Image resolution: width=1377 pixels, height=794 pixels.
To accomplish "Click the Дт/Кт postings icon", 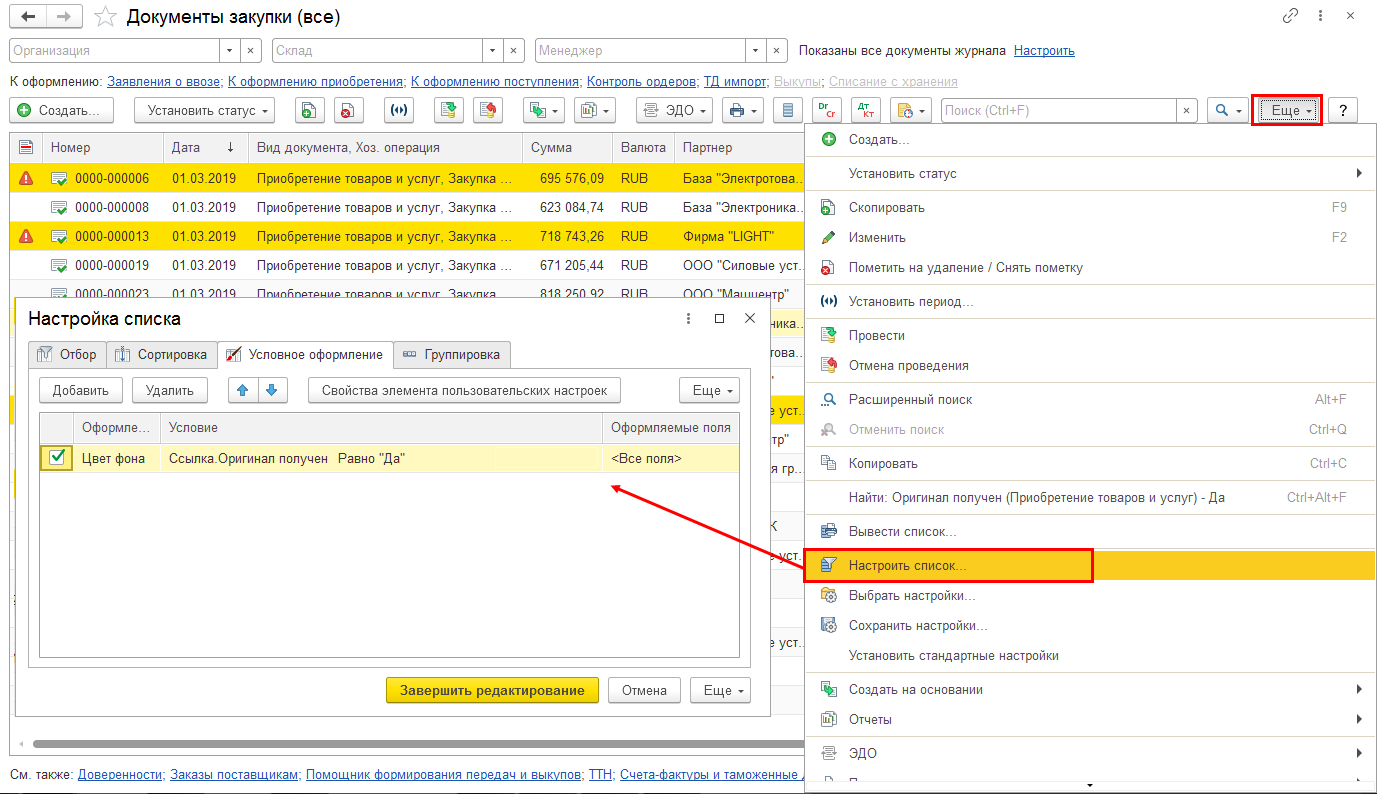I will pos(865,110).
